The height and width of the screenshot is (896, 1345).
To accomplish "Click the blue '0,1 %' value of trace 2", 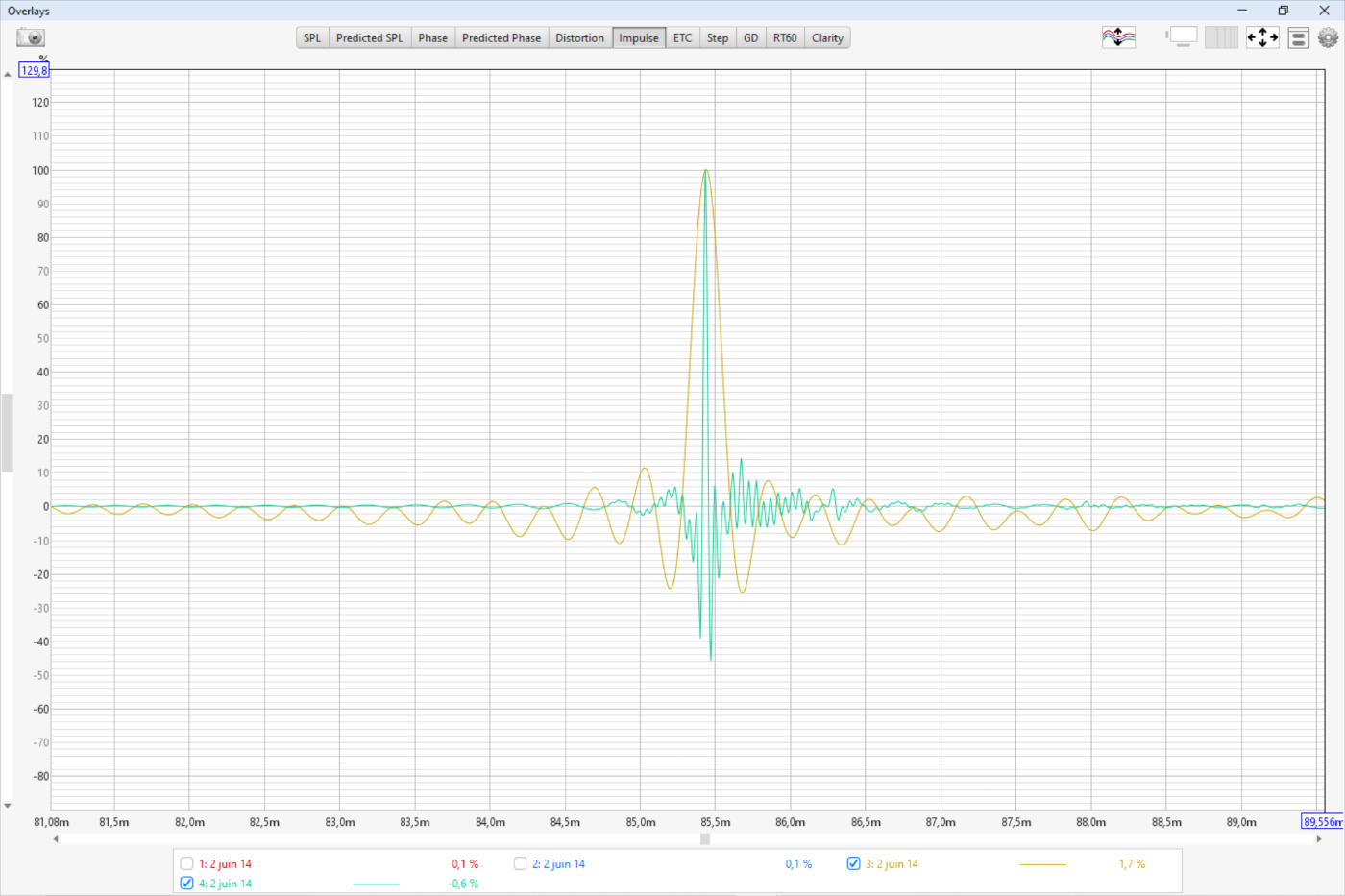I will (798, 864).
